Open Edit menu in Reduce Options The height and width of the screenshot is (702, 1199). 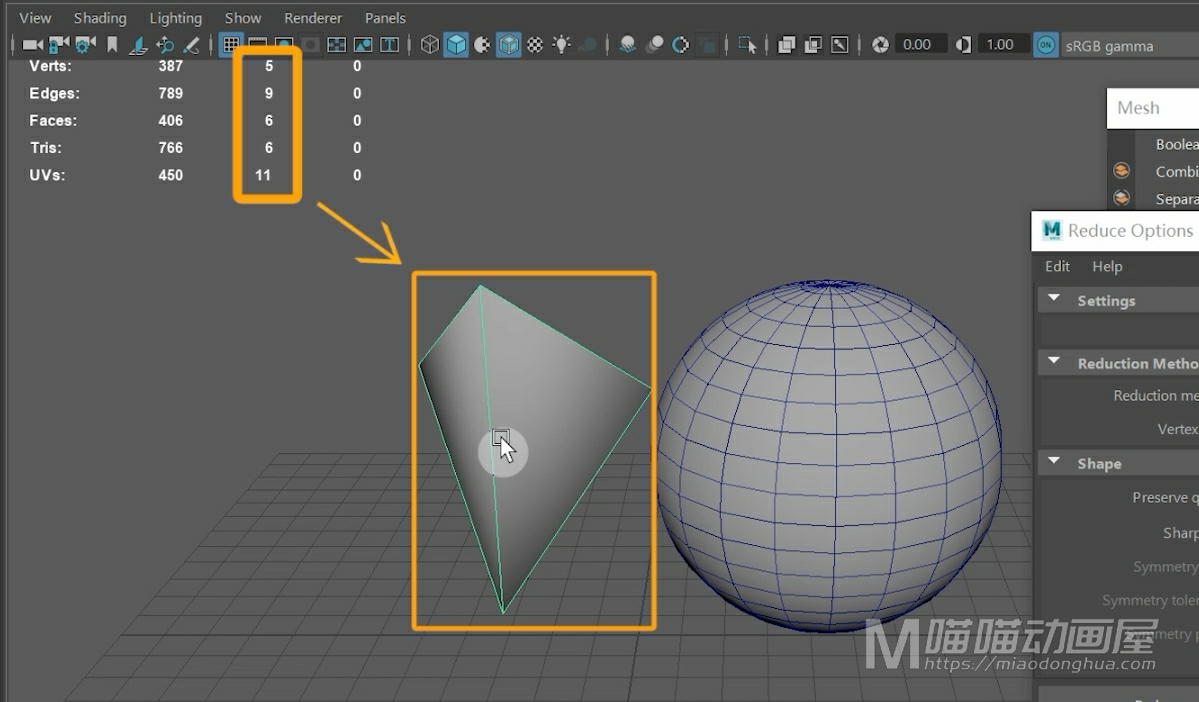(1057, 266)
